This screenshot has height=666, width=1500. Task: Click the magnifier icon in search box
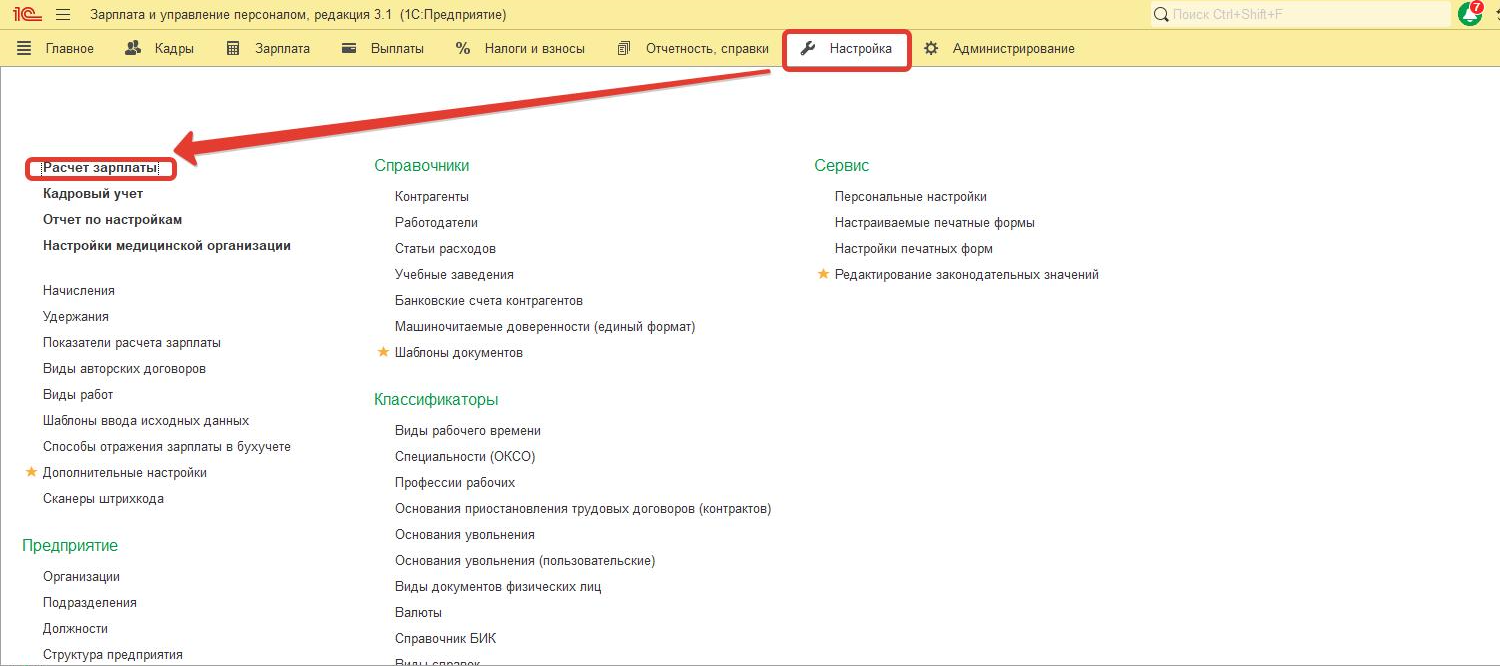[1161, 15]
